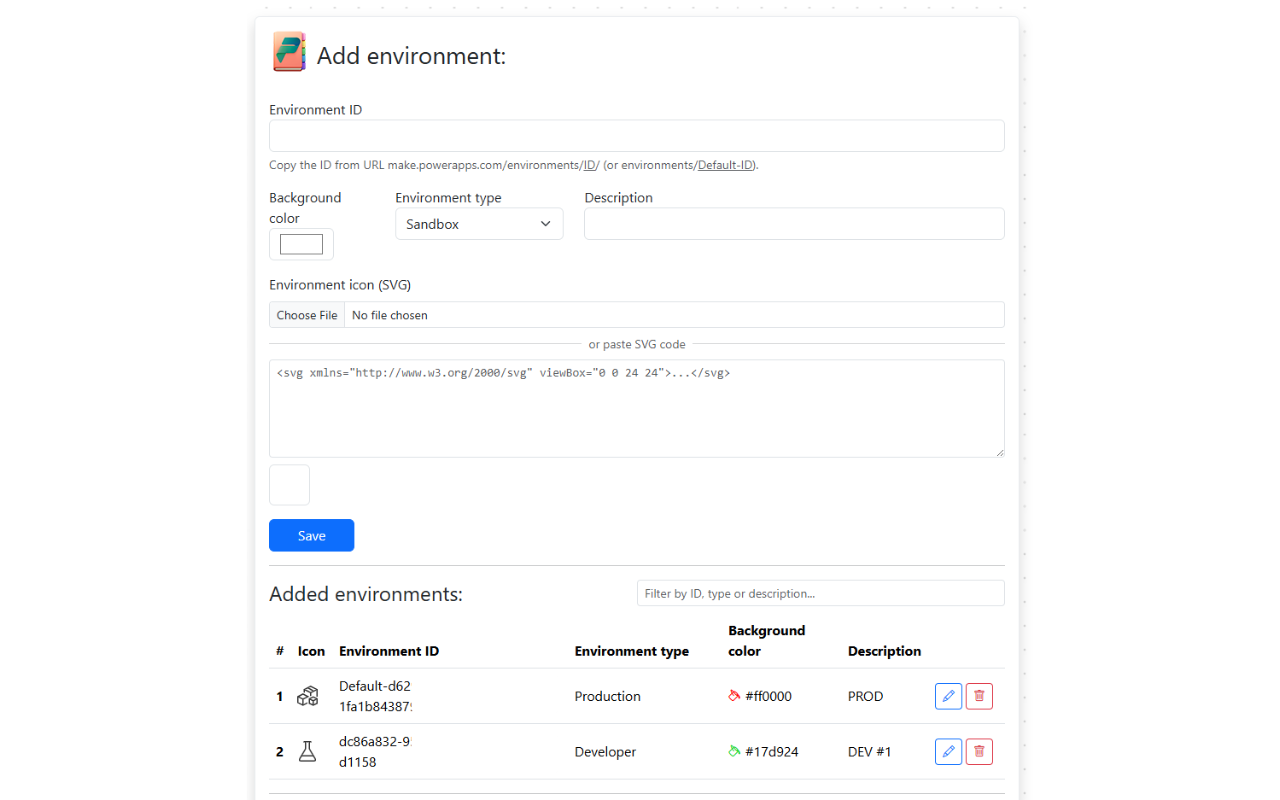Click the green paint bucket icon for #17d924
The height and width of the screenshot is (800, 1280).
(x=734, y=751)
